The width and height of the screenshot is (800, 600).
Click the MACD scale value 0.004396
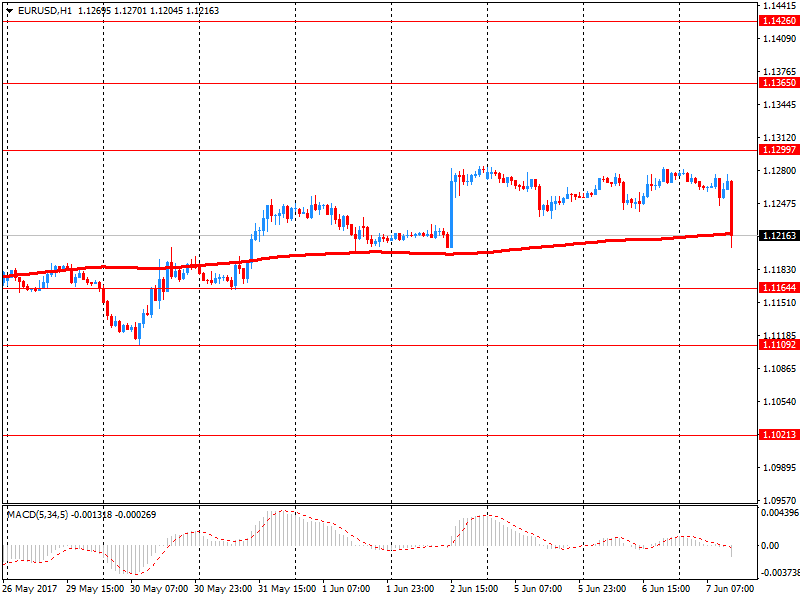(780, 513)
